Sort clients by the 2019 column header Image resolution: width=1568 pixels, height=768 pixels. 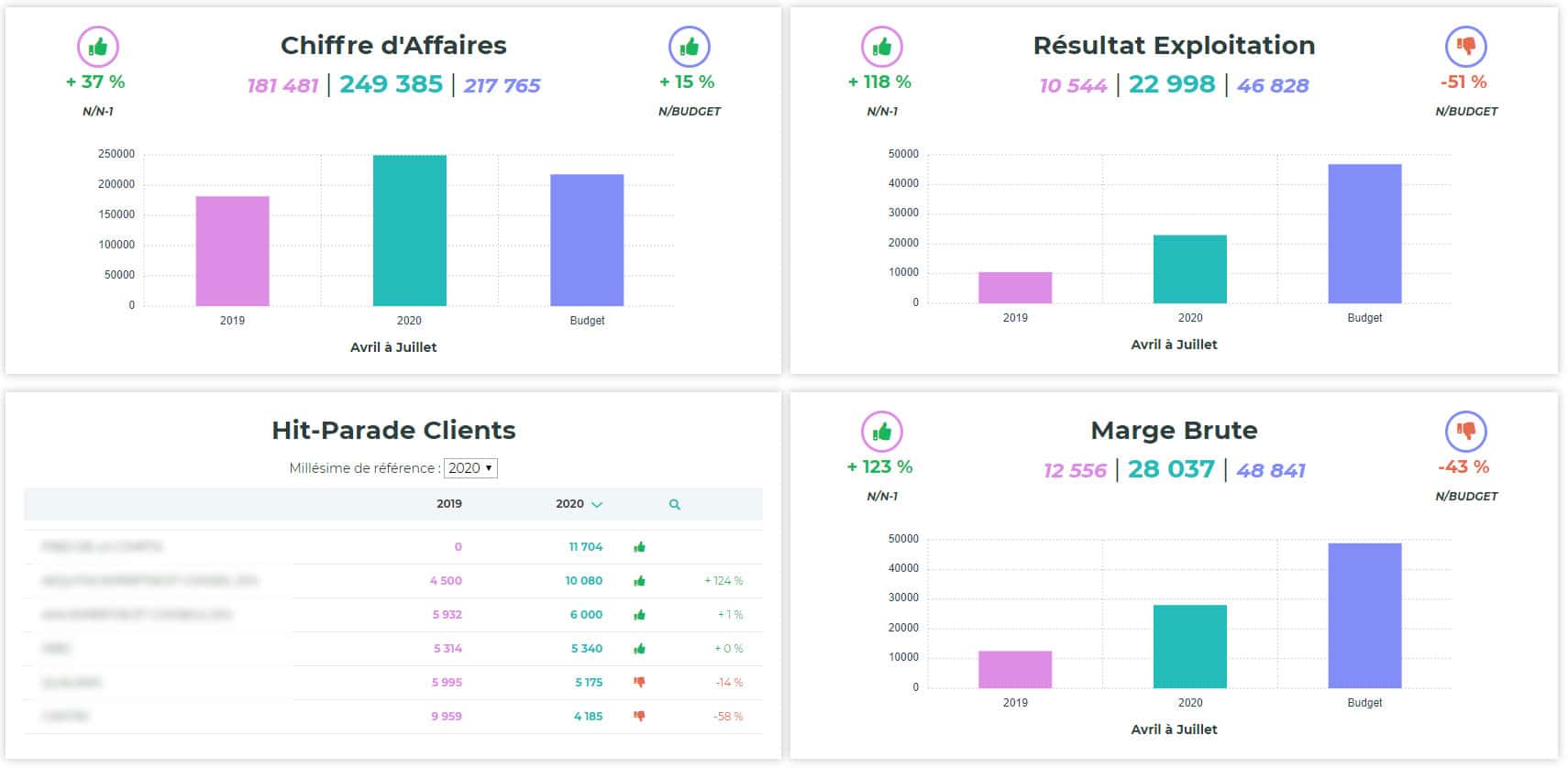click(x=448, y=503)
